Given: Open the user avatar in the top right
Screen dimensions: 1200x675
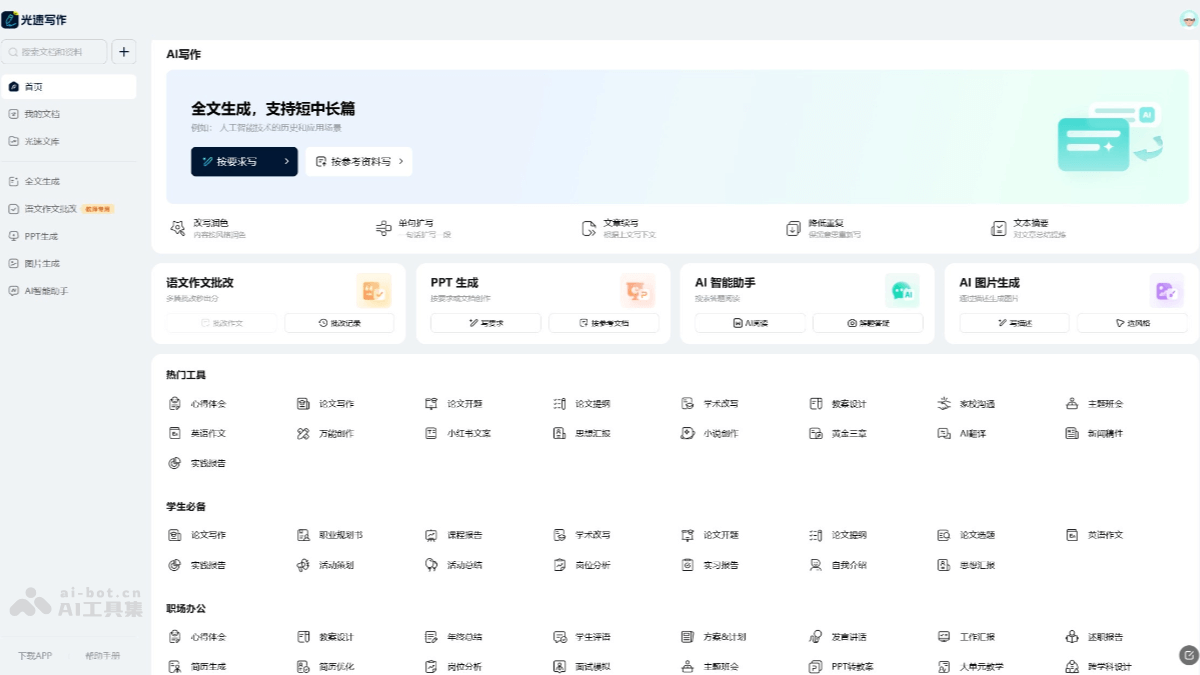Looking at the screenshot, I should tap(1188, 19).
